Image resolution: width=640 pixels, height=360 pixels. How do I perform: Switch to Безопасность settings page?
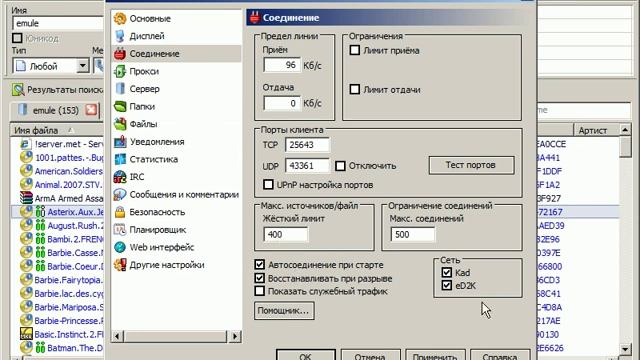click(157, 212)
